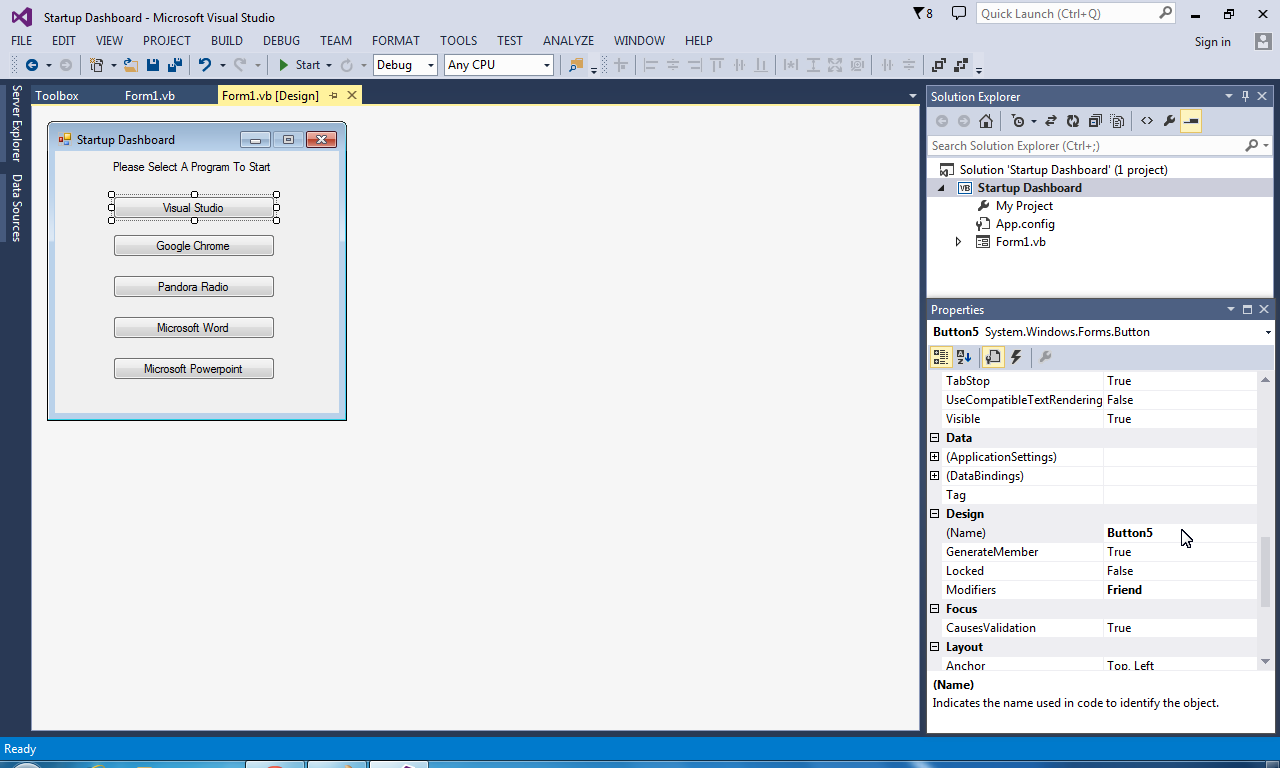
Task: Pin the Form1.vb [Design] tab
Action: [x=334, y=96]
